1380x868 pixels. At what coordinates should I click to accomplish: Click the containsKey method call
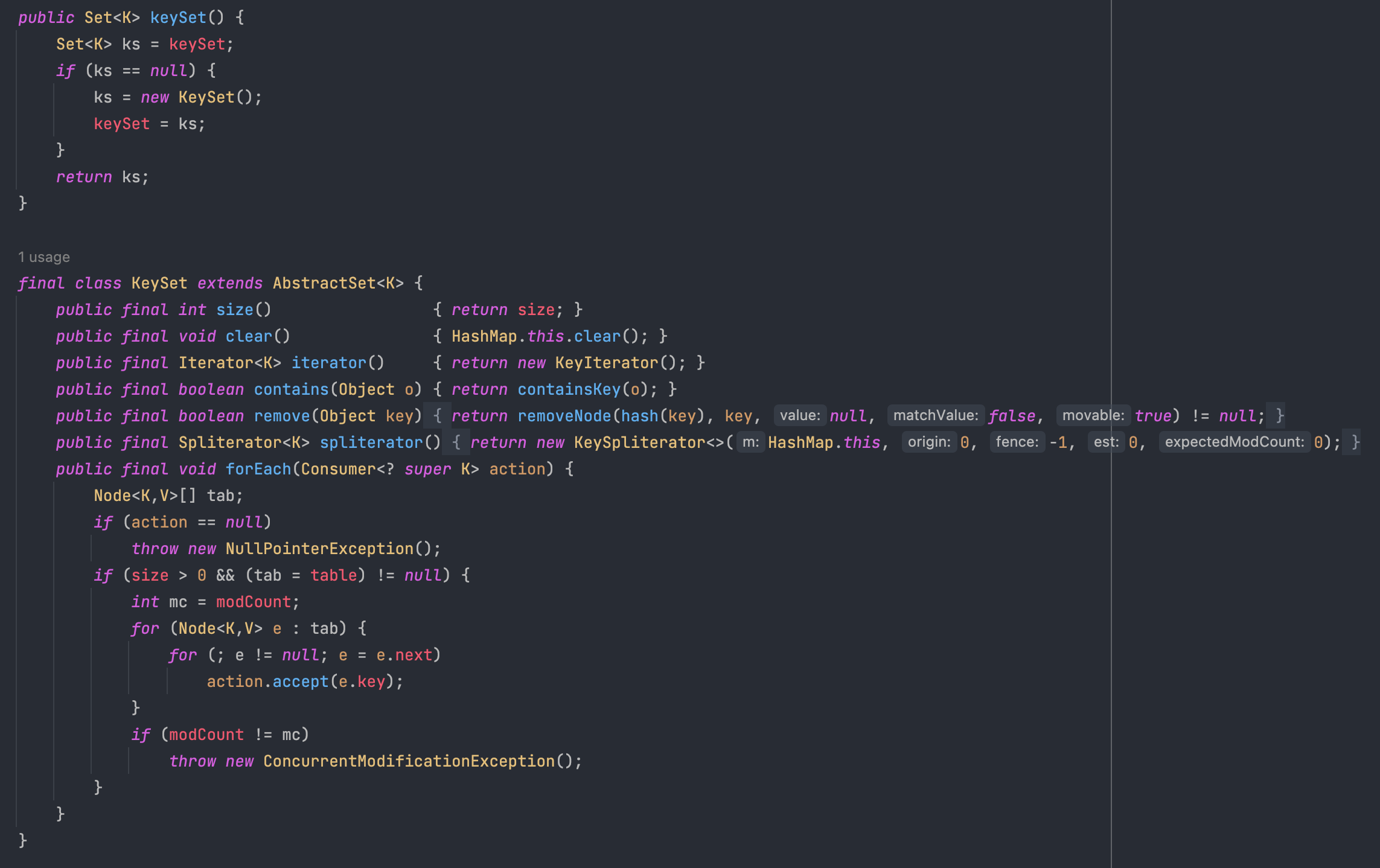pos(569,389)
